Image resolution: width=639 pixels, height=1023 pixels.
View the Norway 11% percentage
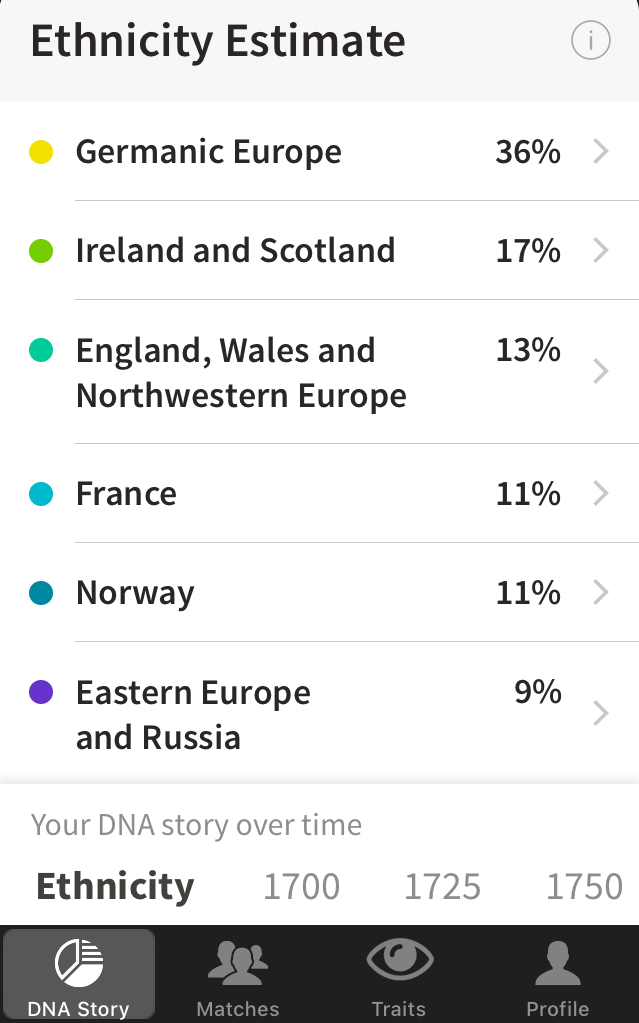click(x=528, y=593)
